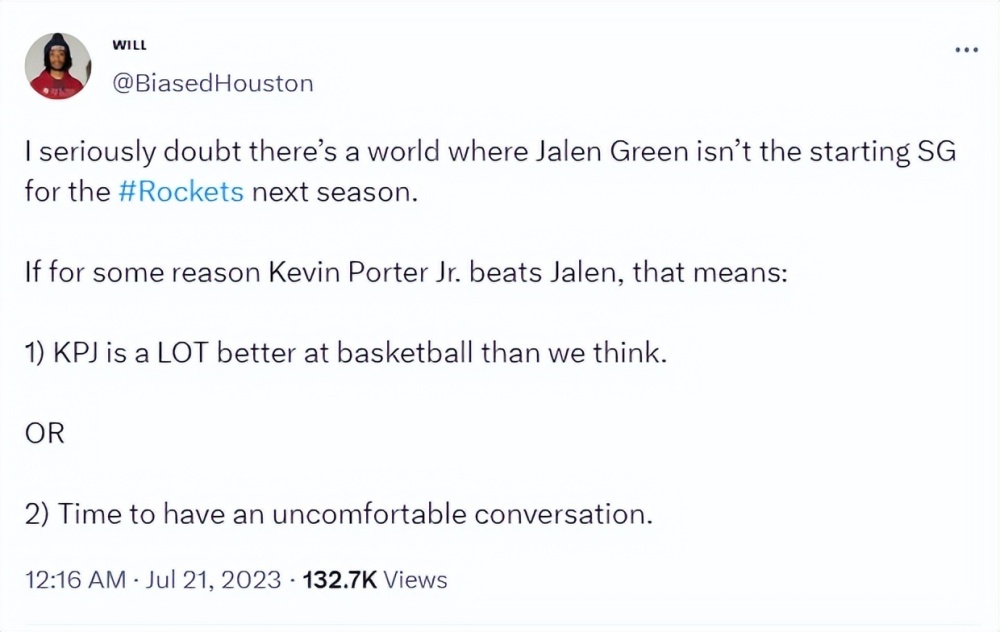Click 'that means:' in the tweet
Screen dimensions: 1000x632
724,272
